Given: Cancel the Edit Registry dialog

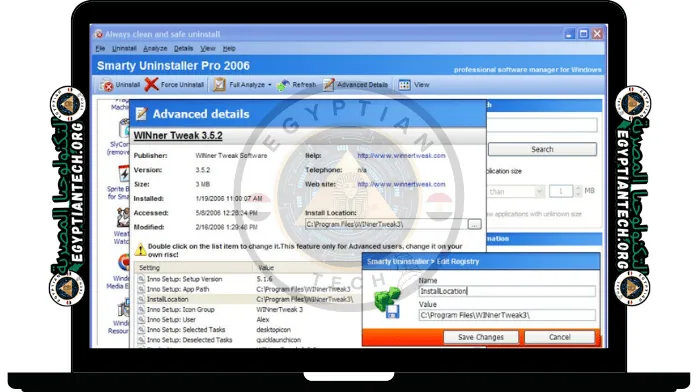Looking at the screenshot, I should click(x=560, y=337).
